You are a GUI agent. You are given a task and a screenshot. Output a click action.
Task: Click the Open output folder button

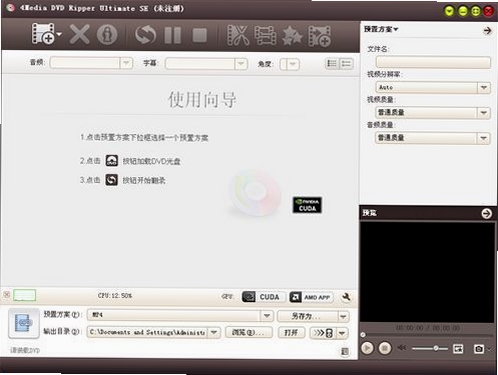click(x=291, y=333)
